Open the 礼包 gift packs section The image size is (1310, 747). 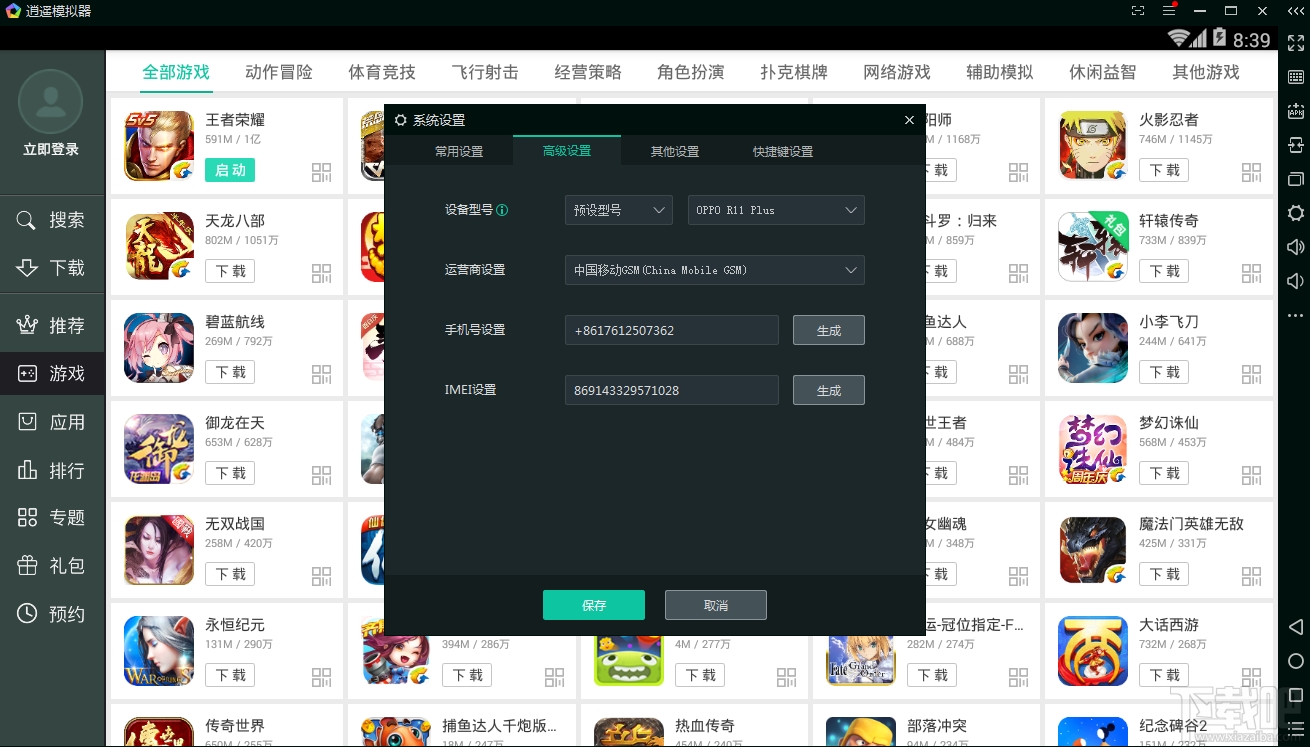pyautogui.click(x=52, y=565)
